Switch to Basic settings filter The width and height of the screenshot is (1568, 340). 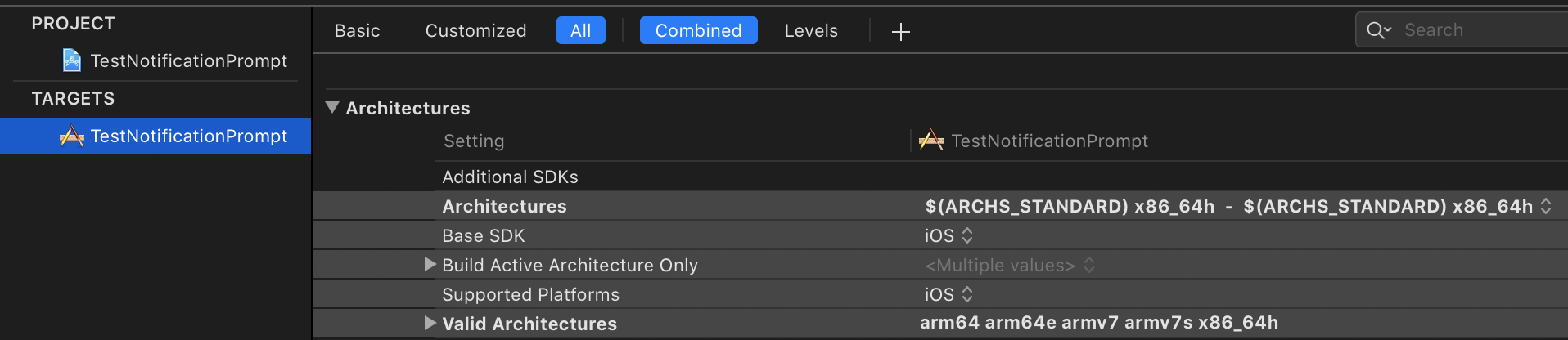click(x=358, y=30)
